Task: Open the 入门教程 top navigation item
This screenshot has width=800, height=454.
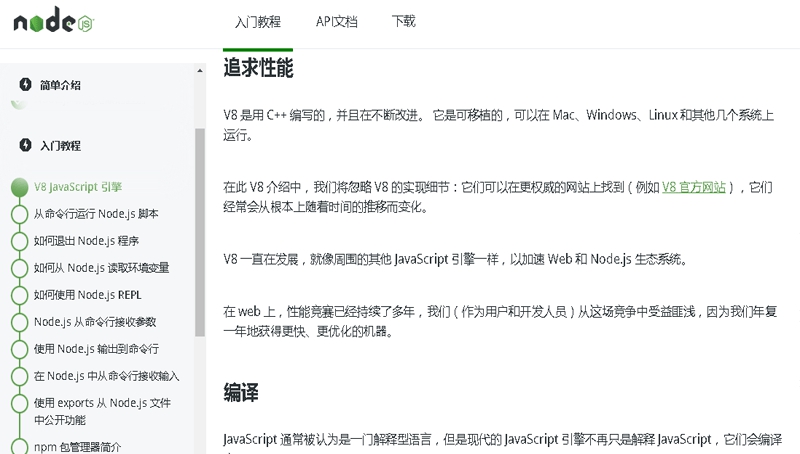Action: tap(258, 21)
